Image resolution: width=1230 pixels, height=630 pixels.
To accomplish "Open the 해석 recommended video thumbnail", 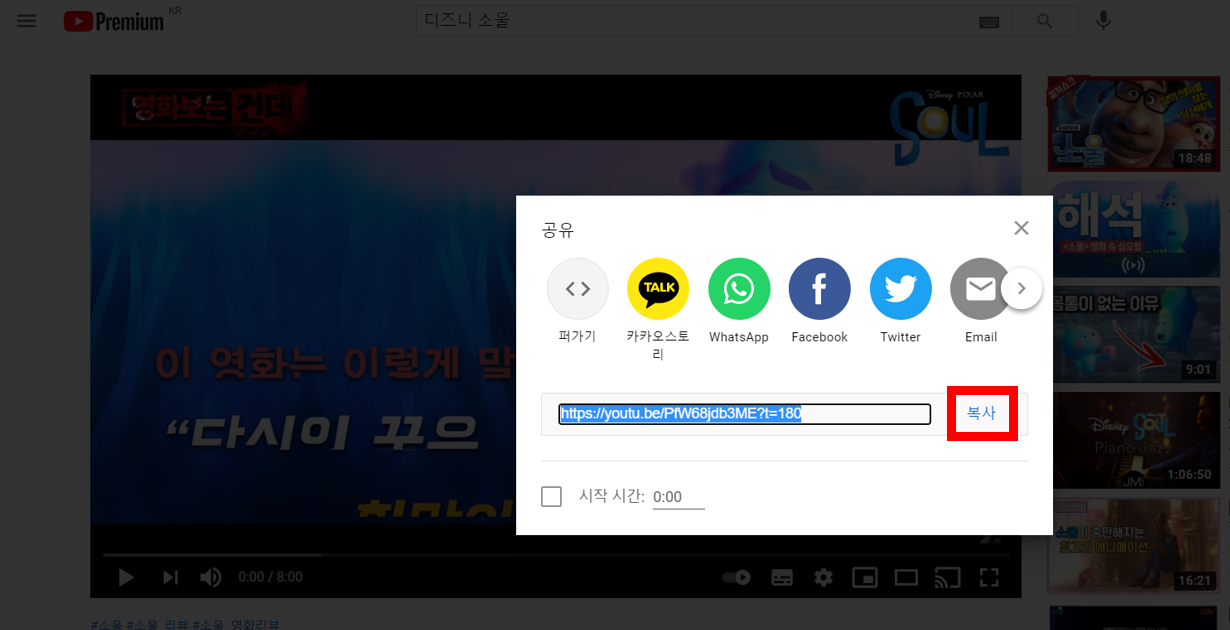I will [1133, 229].
